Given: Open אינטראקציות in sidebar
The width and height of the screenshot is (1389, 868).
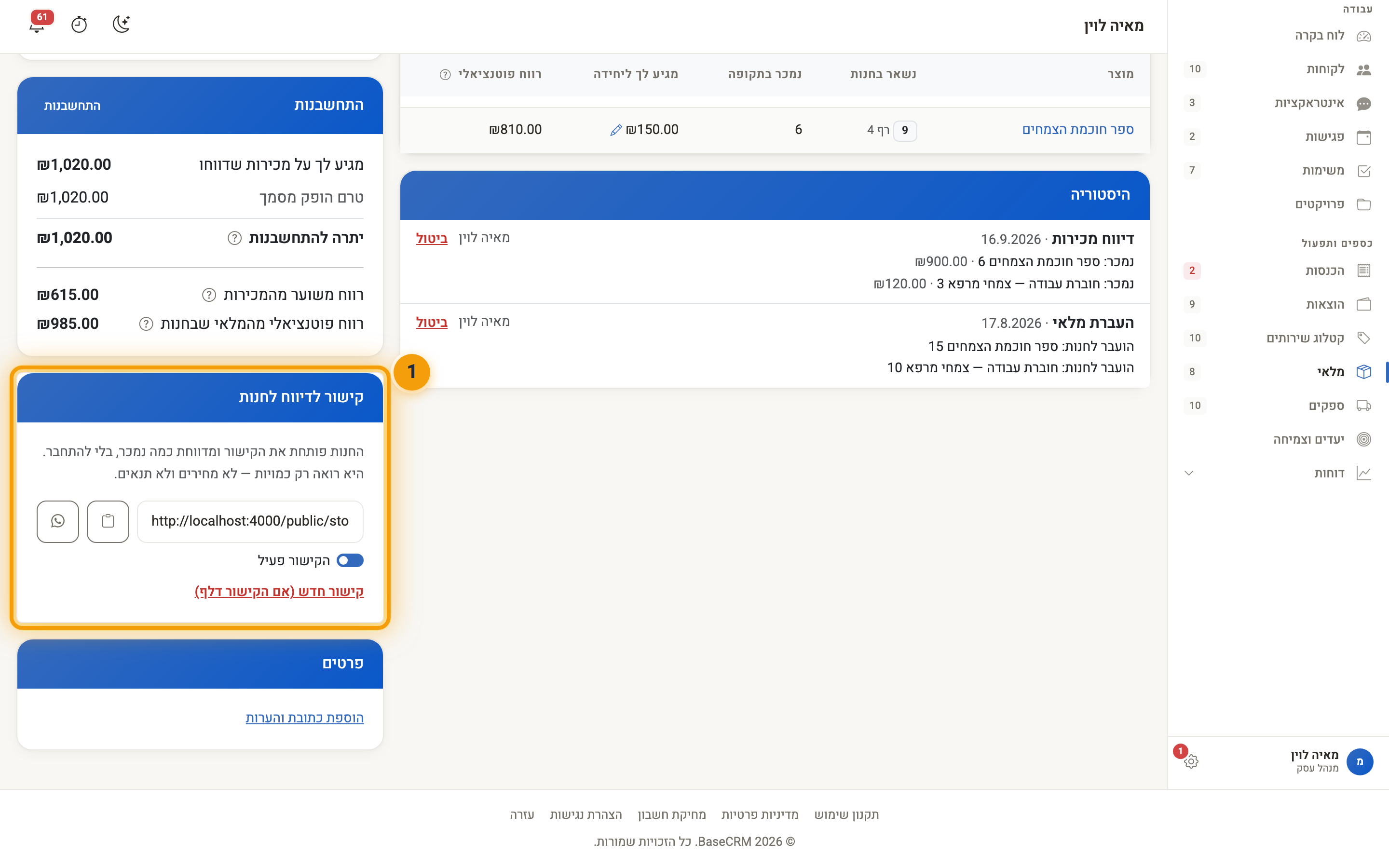Looking at the screenshot, I should pyautogui.click(x=1278, y=103).
